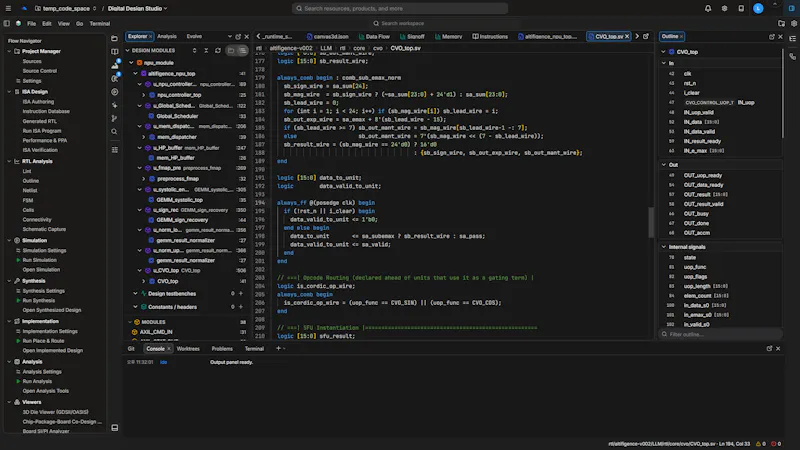
Task: Open the Terminal menu
Action: pos(100,23)
